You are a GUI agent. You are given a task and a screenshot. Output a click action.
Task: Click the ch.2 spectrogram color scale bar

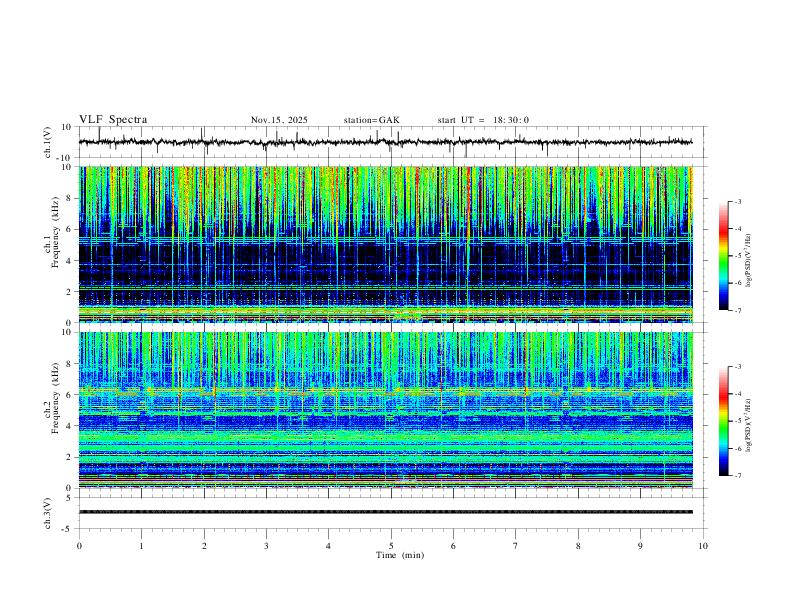point(723,421)
